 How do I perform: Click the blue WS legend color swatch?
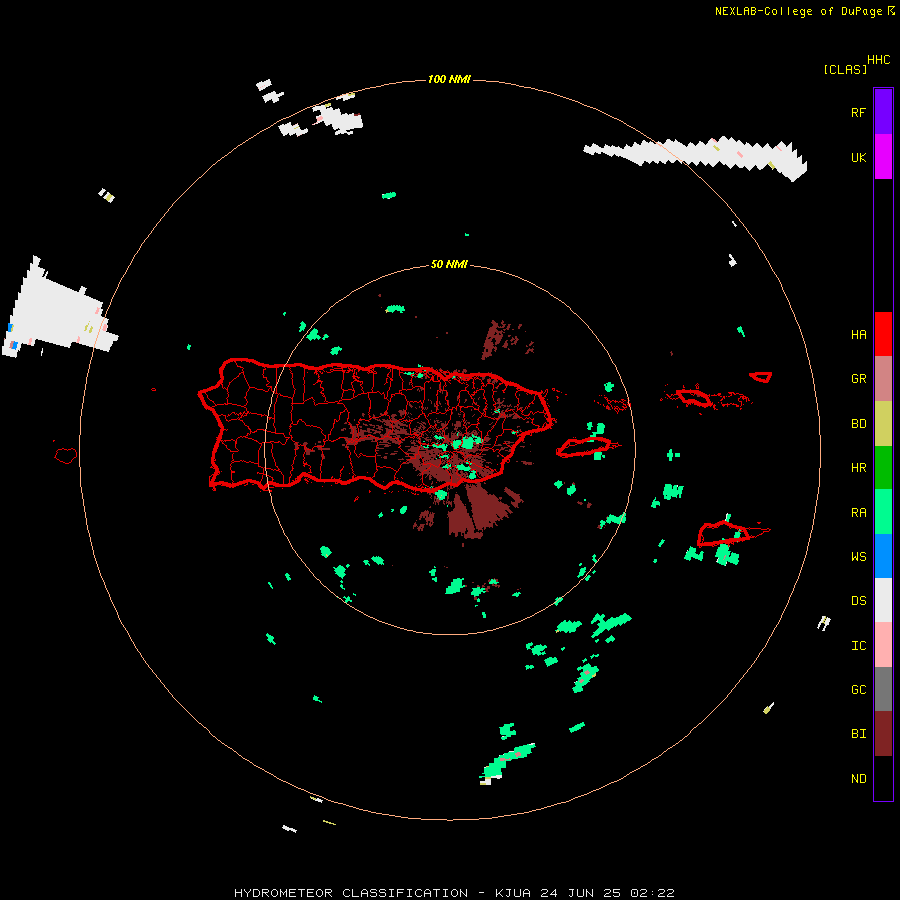[x=883, y=556]
